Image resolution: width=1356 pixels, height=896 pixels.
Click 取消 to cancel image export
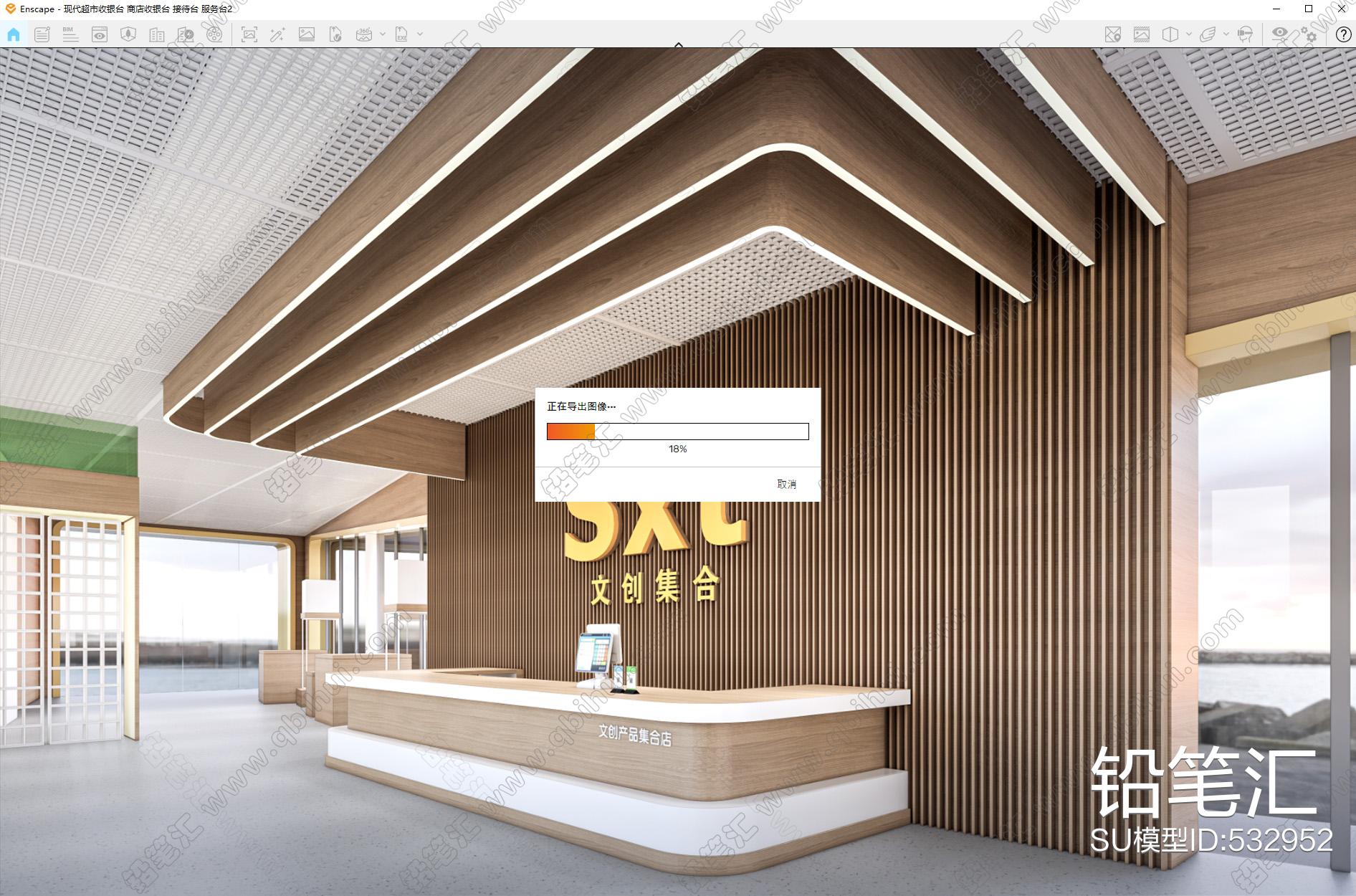pyautogui.click(x=786, y=485)
